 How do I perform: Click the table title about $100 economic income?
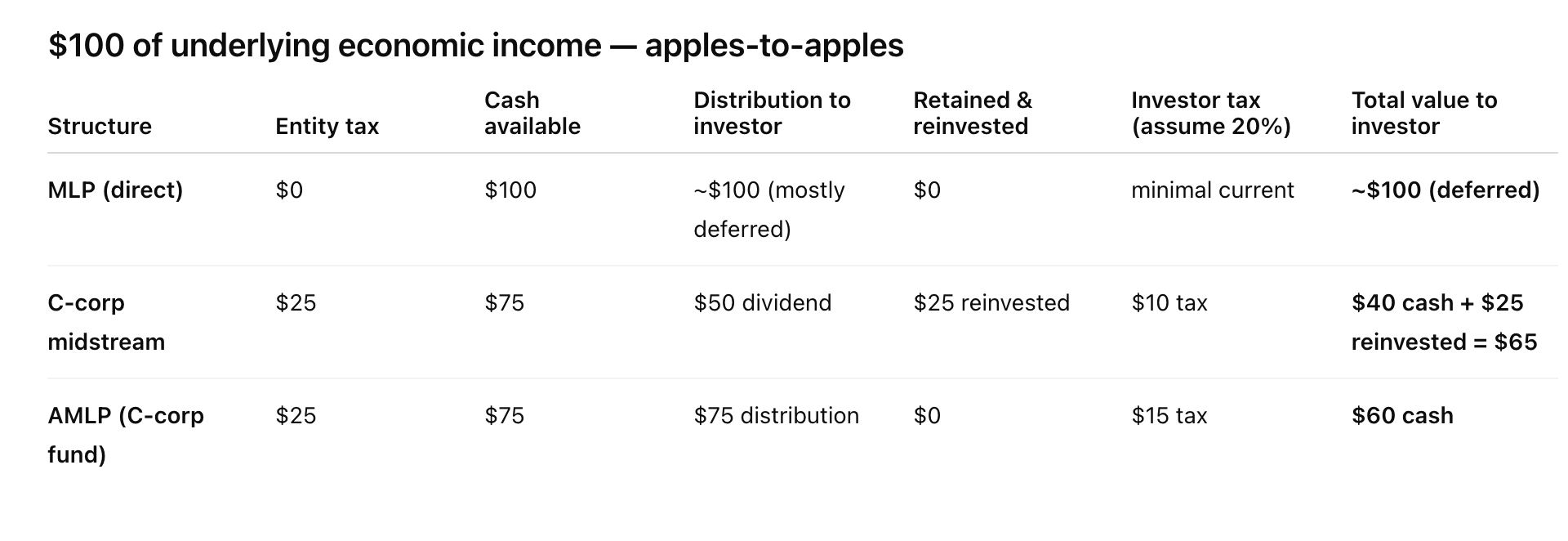[475, 46]
